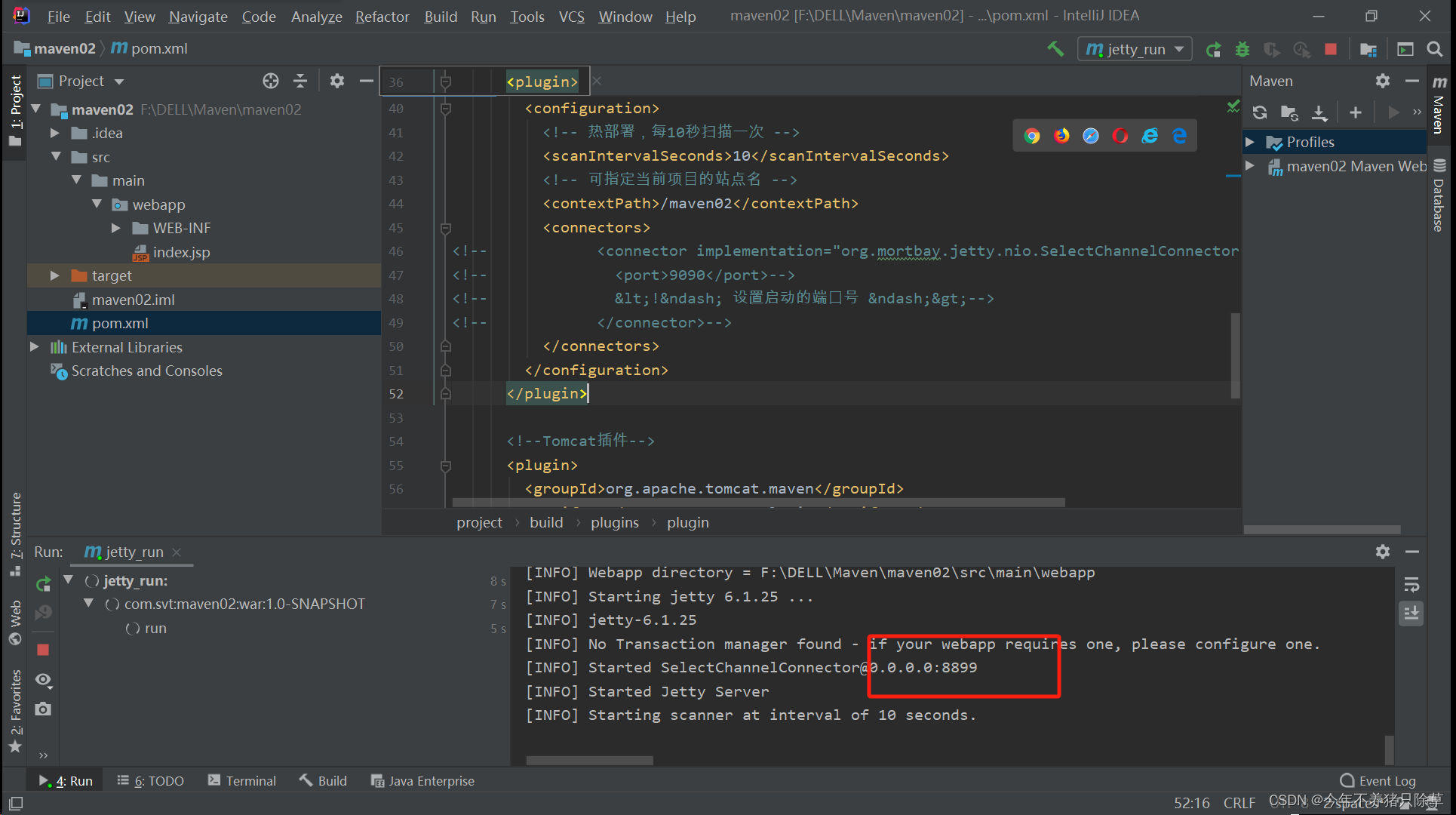Toggle visibility of com.svt:maven02 task node
Screen dimensions: 1456x815
click(89, 603)
